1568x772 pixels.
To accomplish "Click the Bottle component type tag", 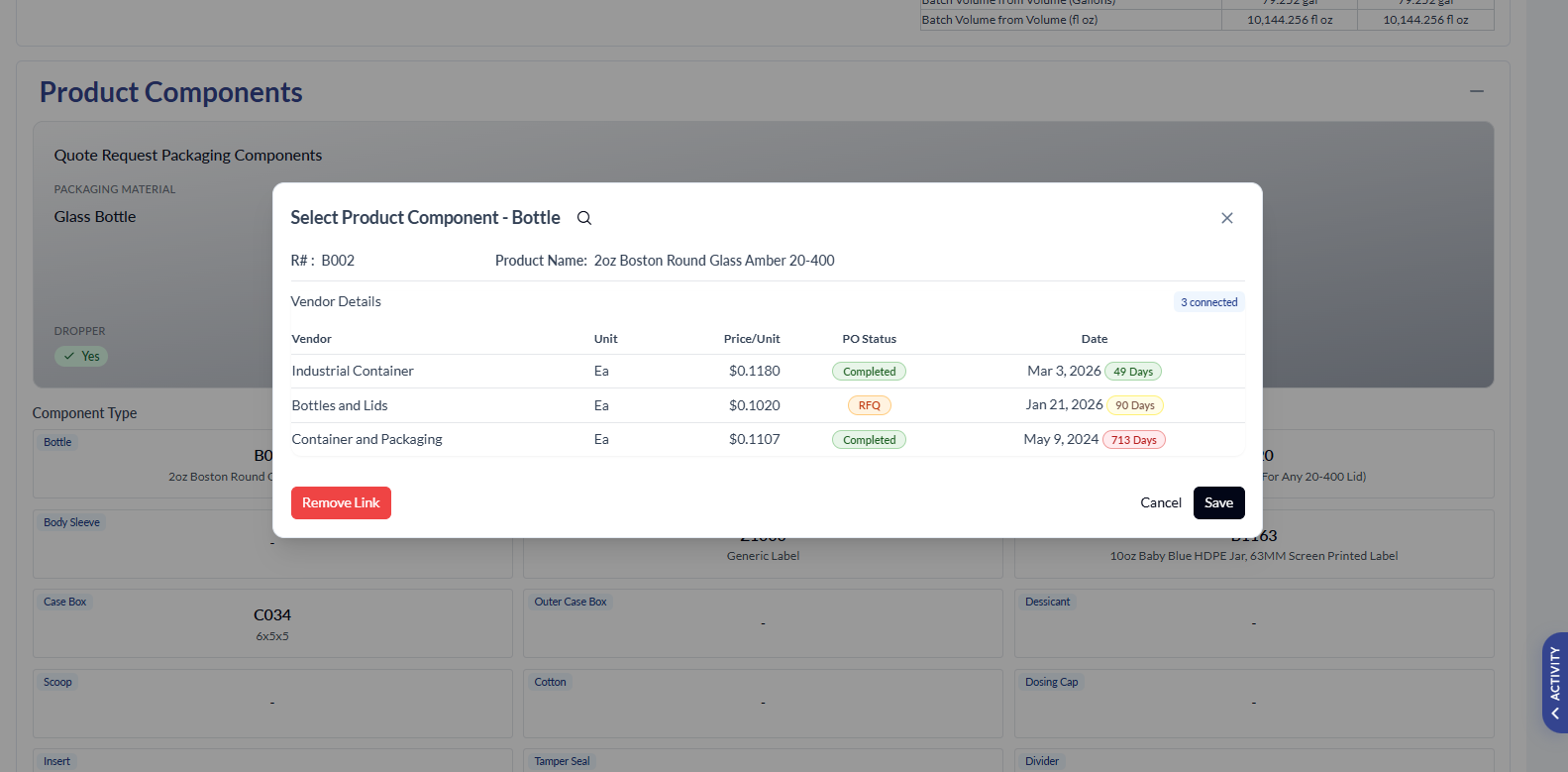I will pyautogui.click(x=57, y=442).
